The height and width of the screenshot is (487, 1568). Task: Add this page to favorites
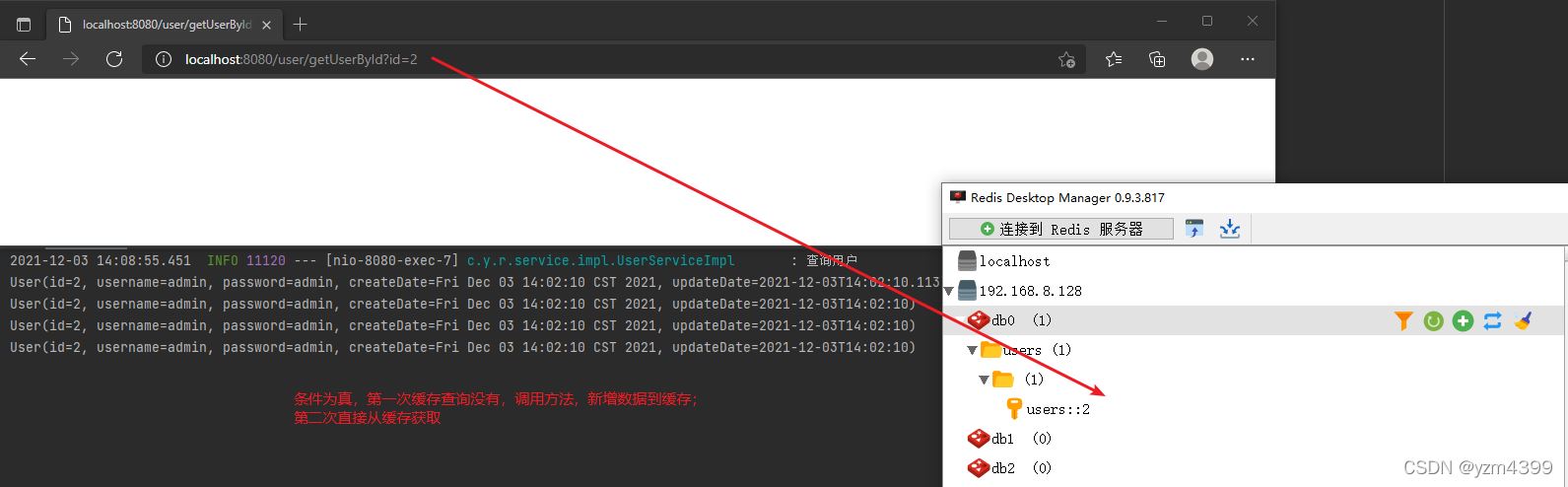pyautogui.click(x=1066, y=59)
